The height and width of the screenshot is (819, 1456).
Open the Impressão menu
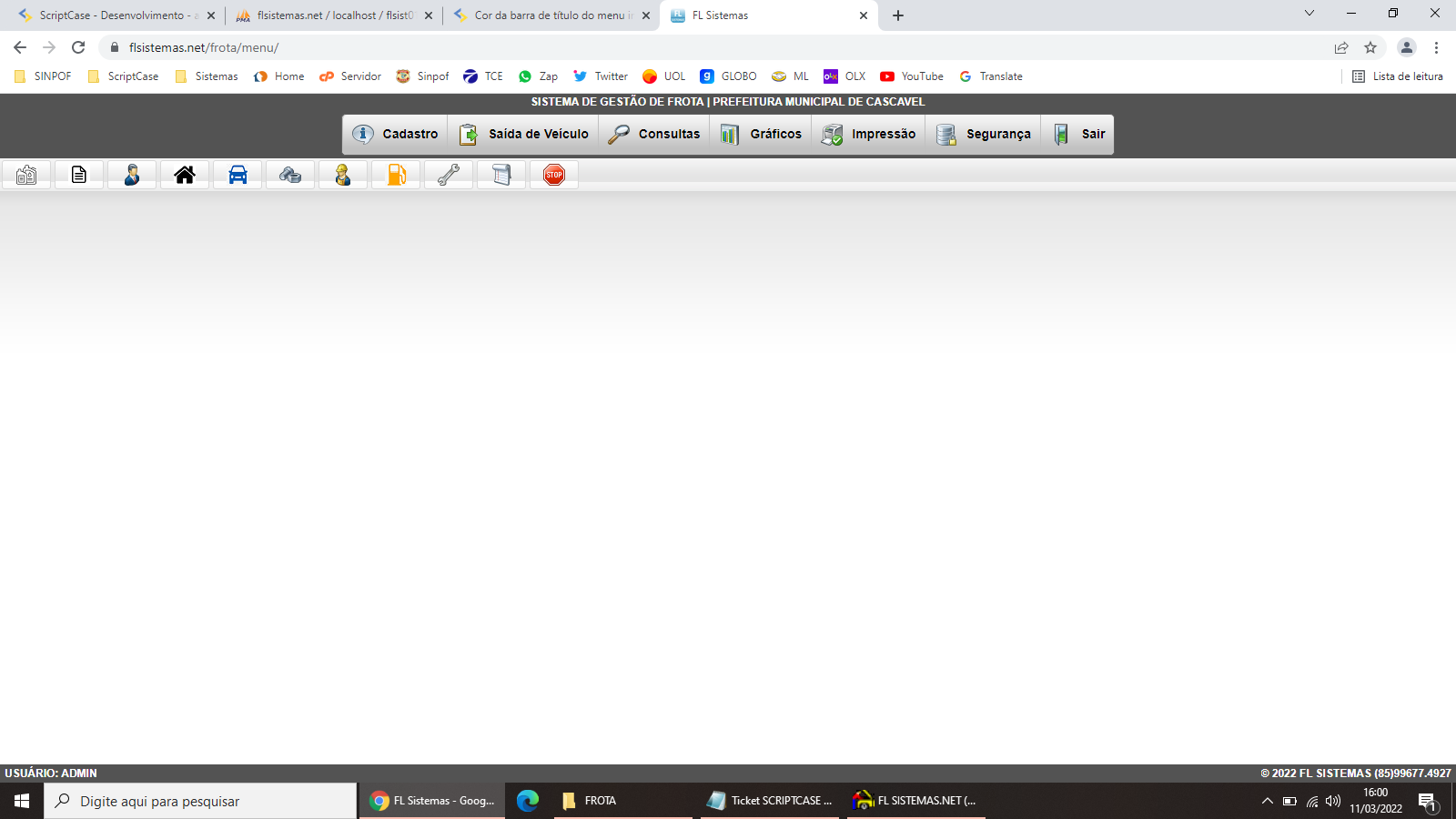(868, 134)
